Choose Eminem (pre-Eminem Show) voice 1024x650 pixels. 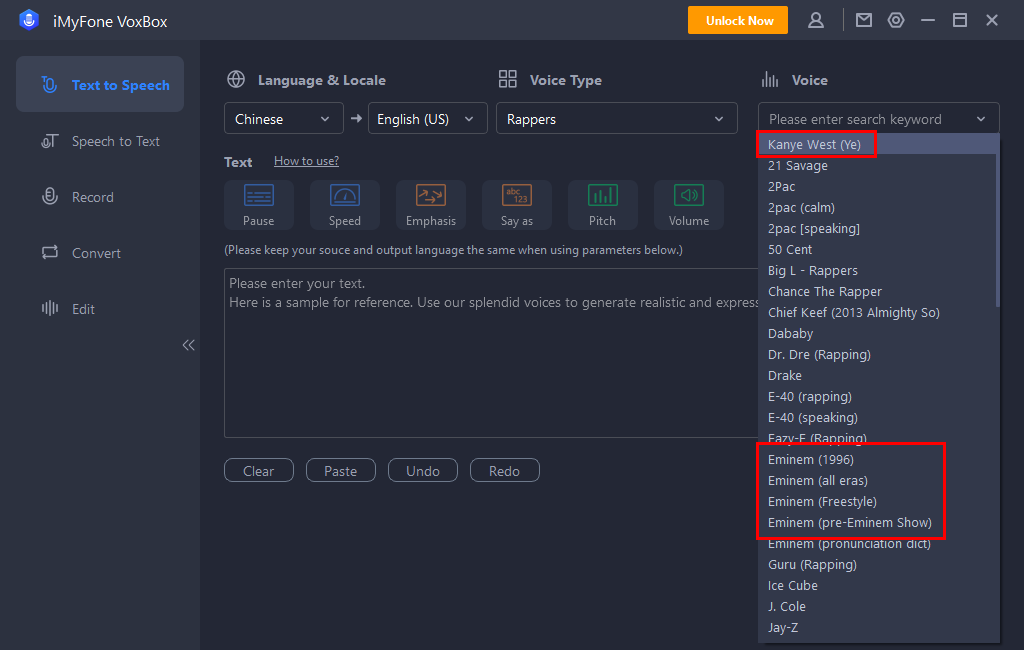(x=878, y=522)
